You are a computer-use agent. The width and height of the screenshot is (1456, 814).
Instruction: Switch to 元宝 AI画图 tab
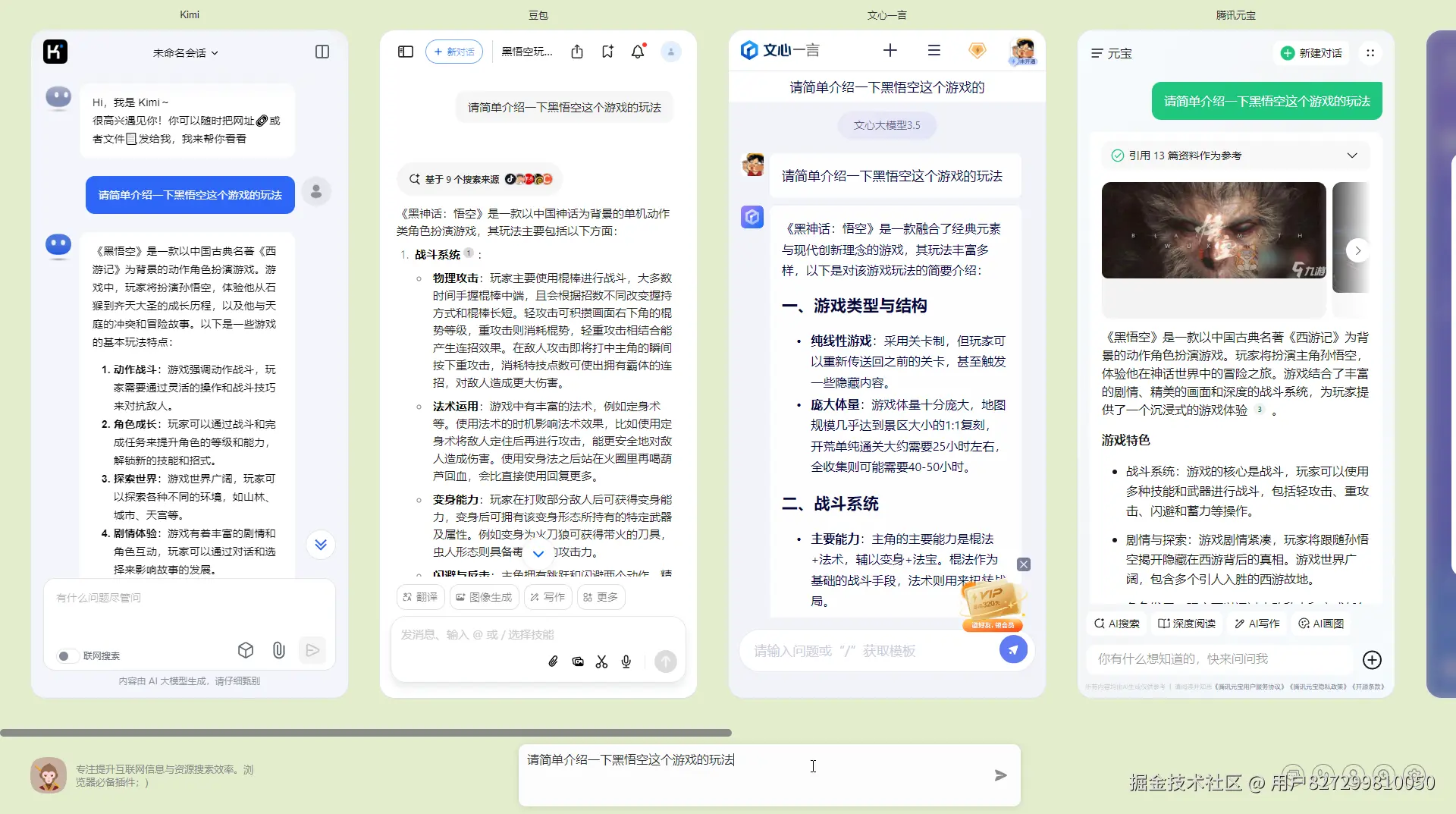pyautogui.click(x=1321, y=624)
